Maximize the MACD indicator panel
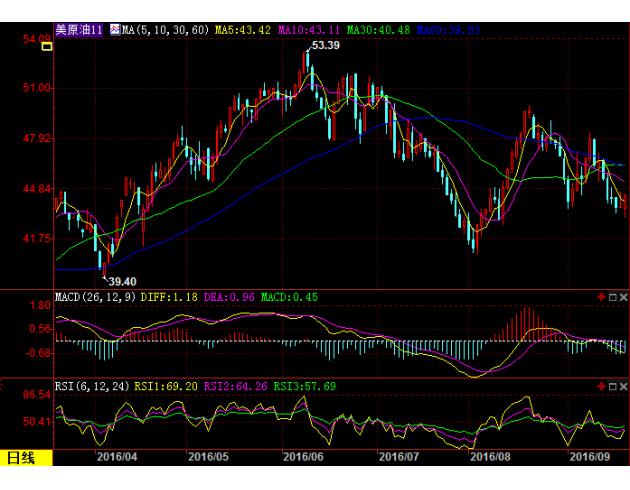The height and width of the screenshot is (490, 630). (612, 298)
